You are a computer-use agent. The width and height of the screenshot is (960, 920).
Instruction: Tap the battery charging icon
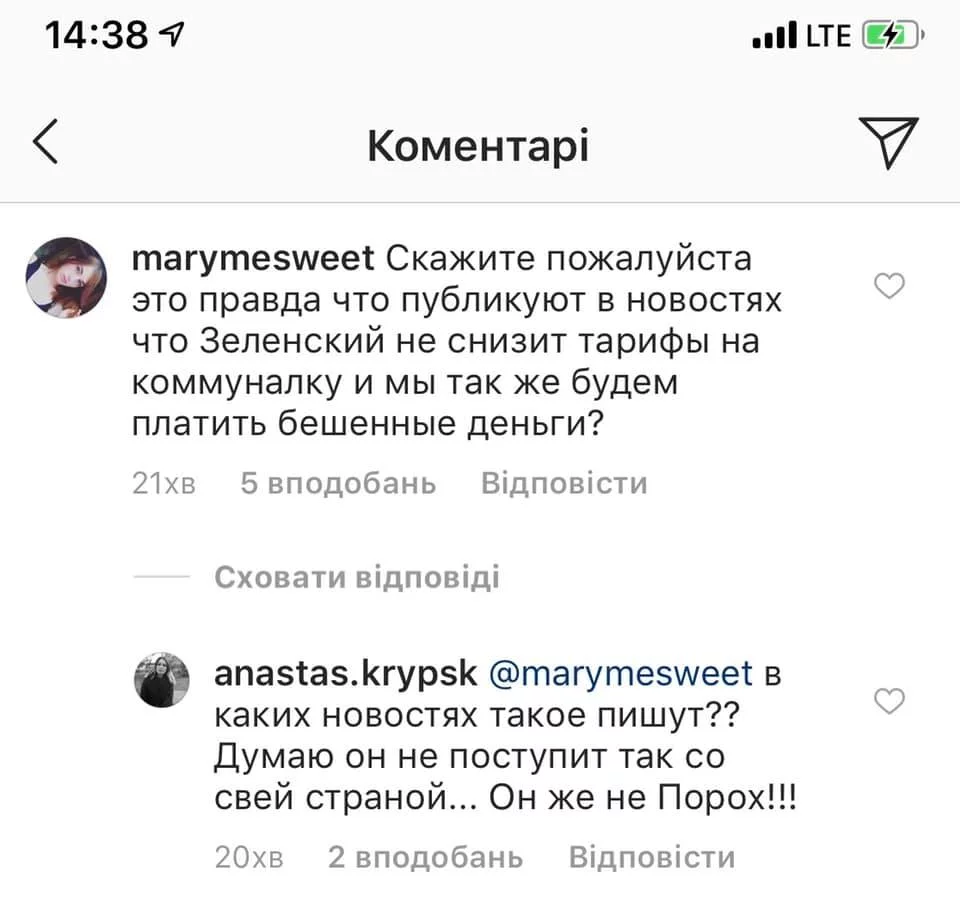[x=888, y=37]
